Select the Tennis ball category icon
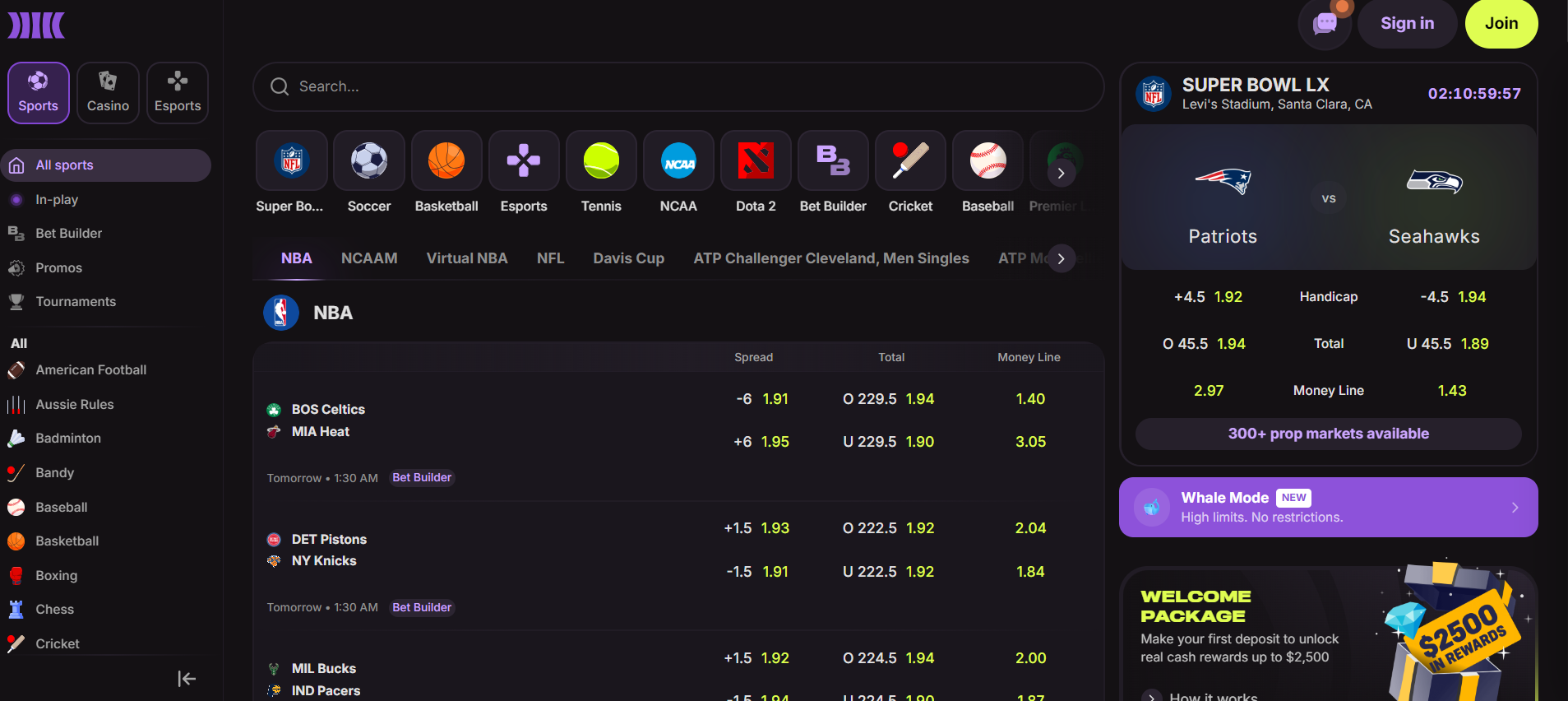 (x=601, y=160)
